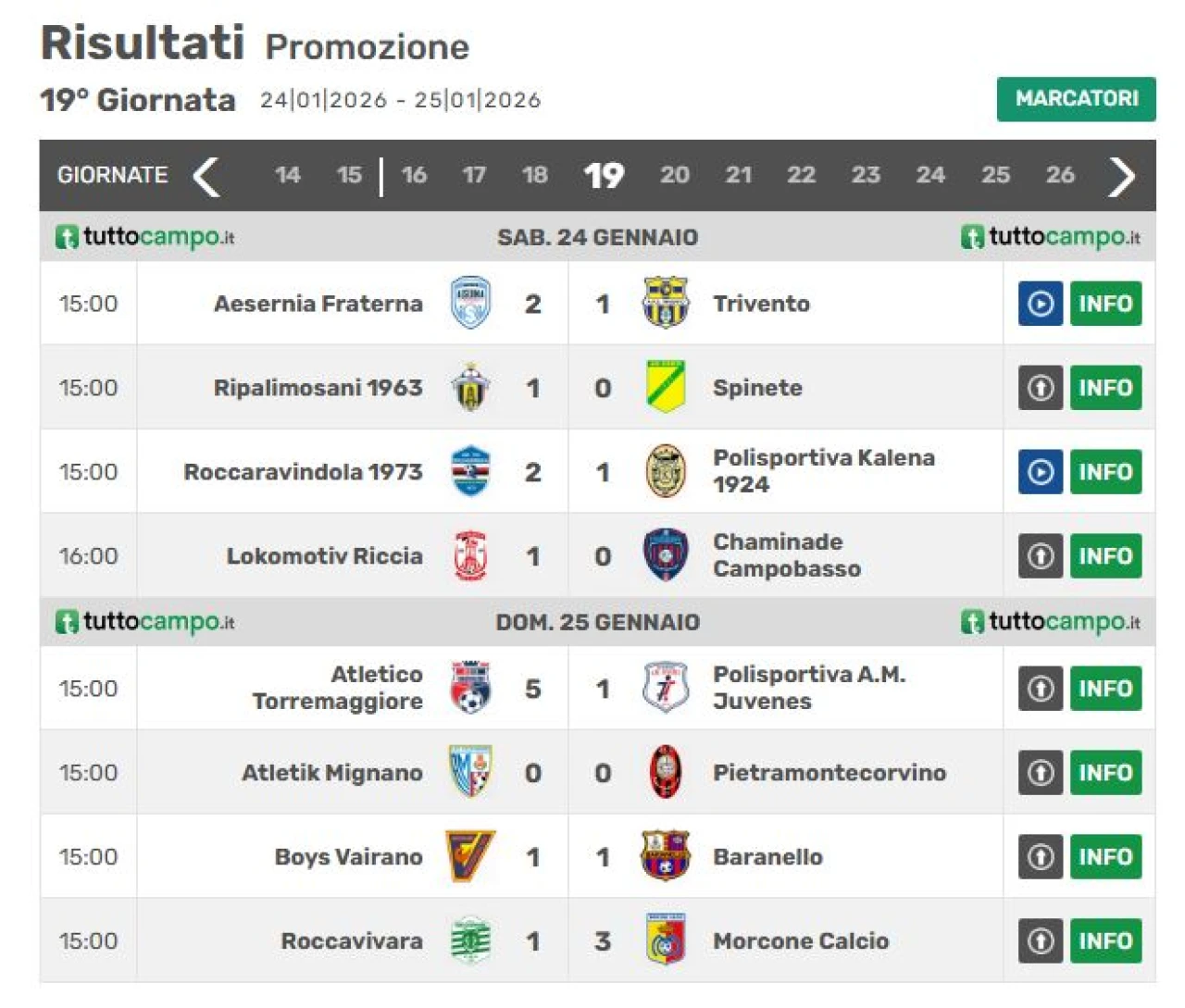Click the Boys Vairano team crest
Viewport: 1185px width, 1008px height.
click(x=470, y=856)
